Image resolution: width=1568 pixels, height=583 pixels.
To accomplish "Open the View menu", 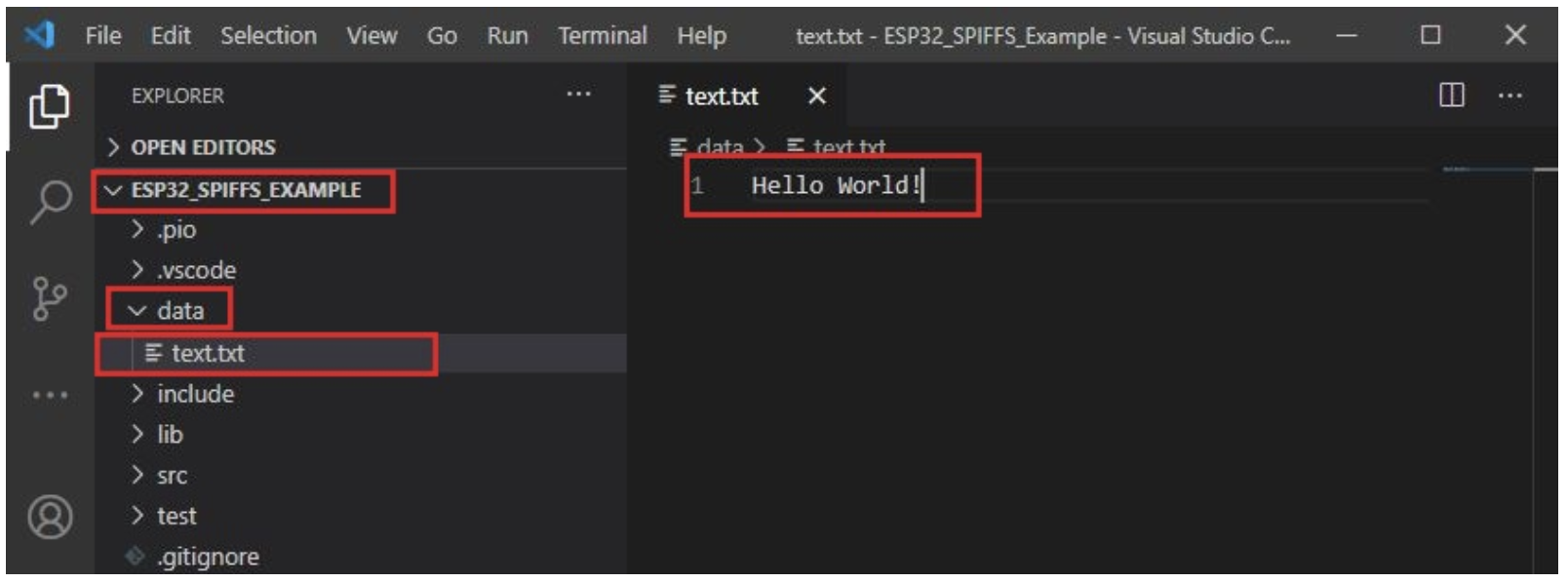I will 372,36.
